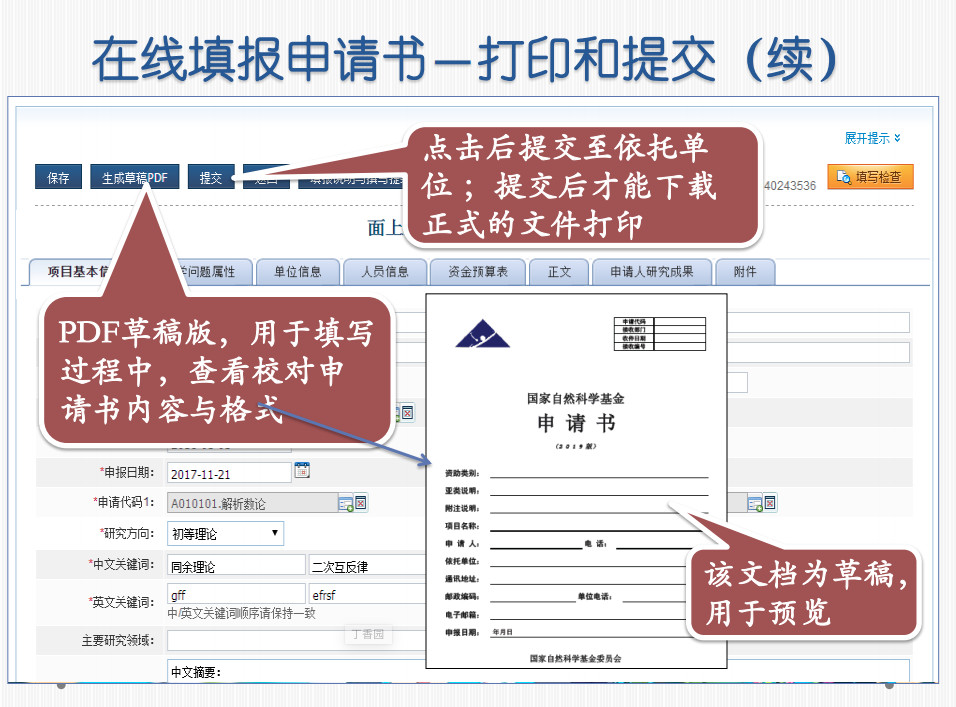Focus the 同余理论 keyword field
956x707 pixels.
coord(236,566)
